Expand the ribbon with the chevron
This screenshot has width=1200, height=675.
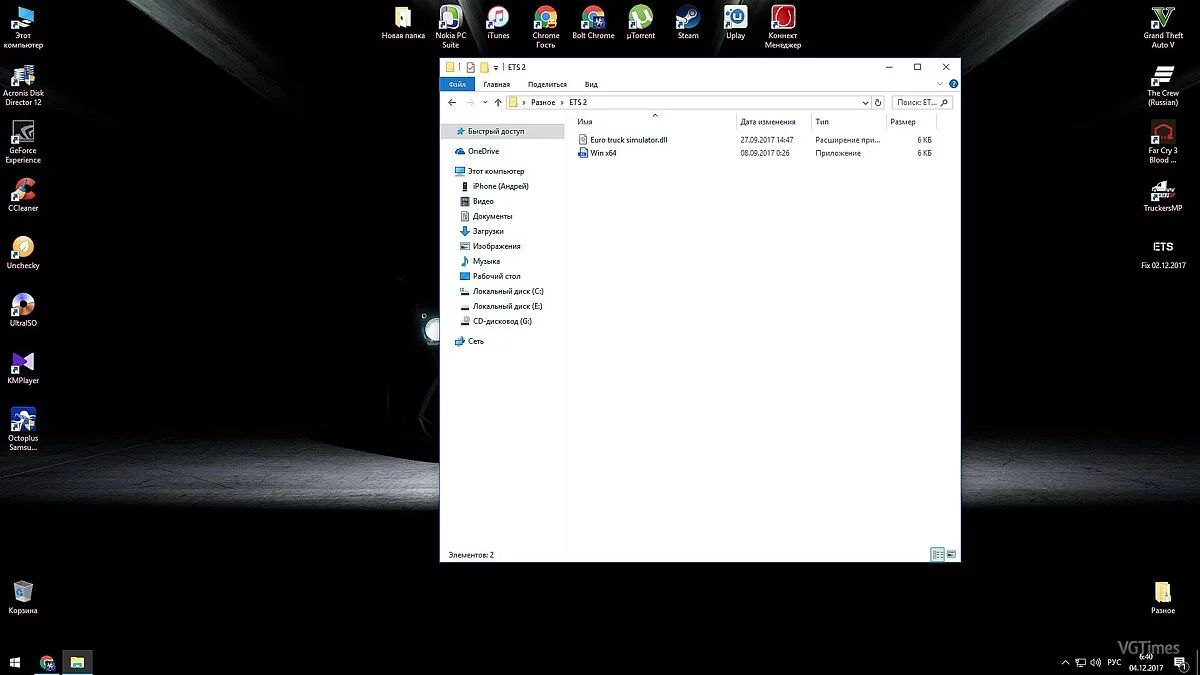coord(942,84)
